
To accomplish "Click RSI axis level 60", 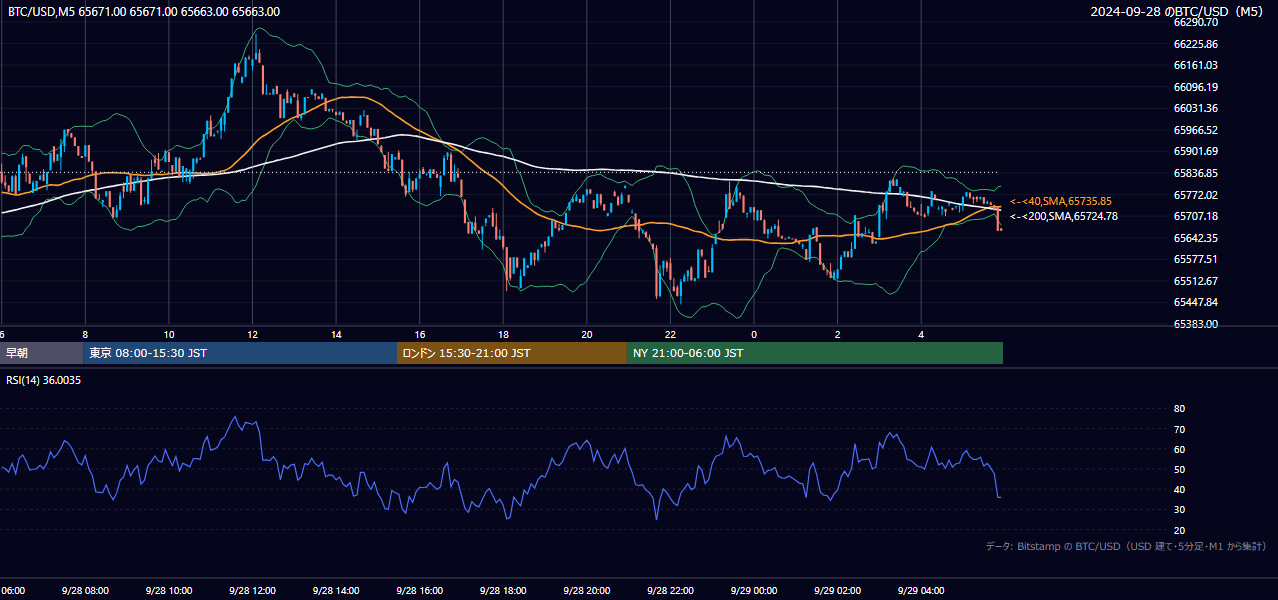I will (x=1179, y=449).
